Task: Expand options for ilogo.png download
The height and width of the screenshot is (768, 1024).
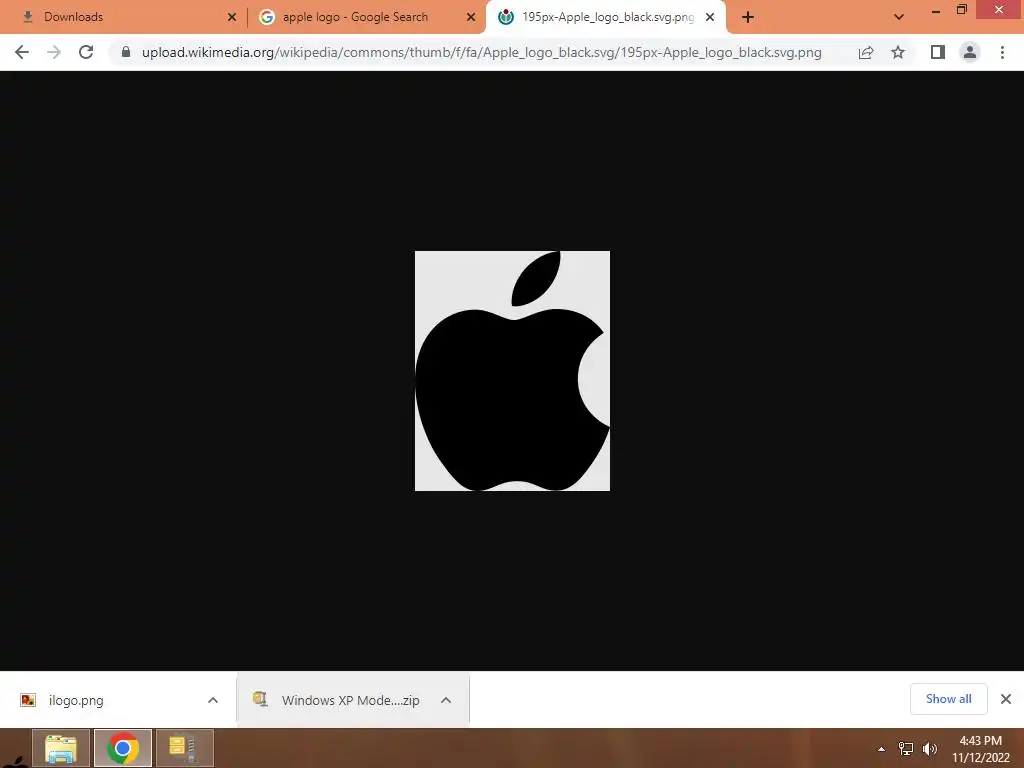Action: click(212, 700)
